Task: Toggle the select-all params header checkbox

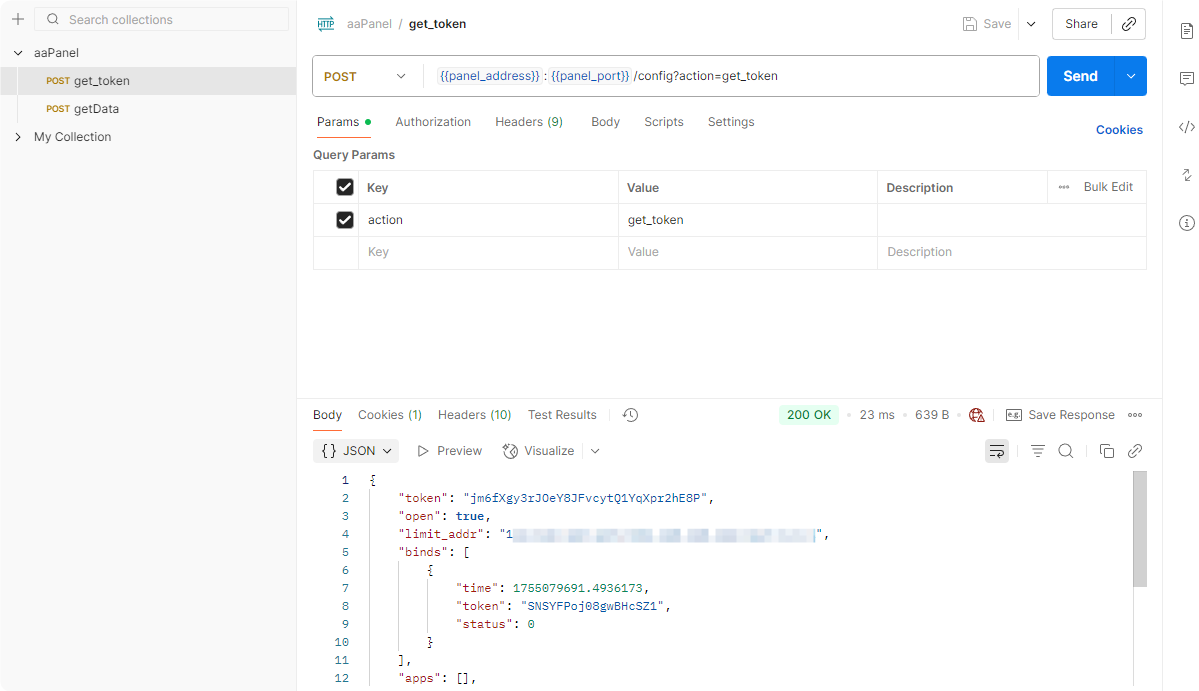Action: (x=345, y=187)
